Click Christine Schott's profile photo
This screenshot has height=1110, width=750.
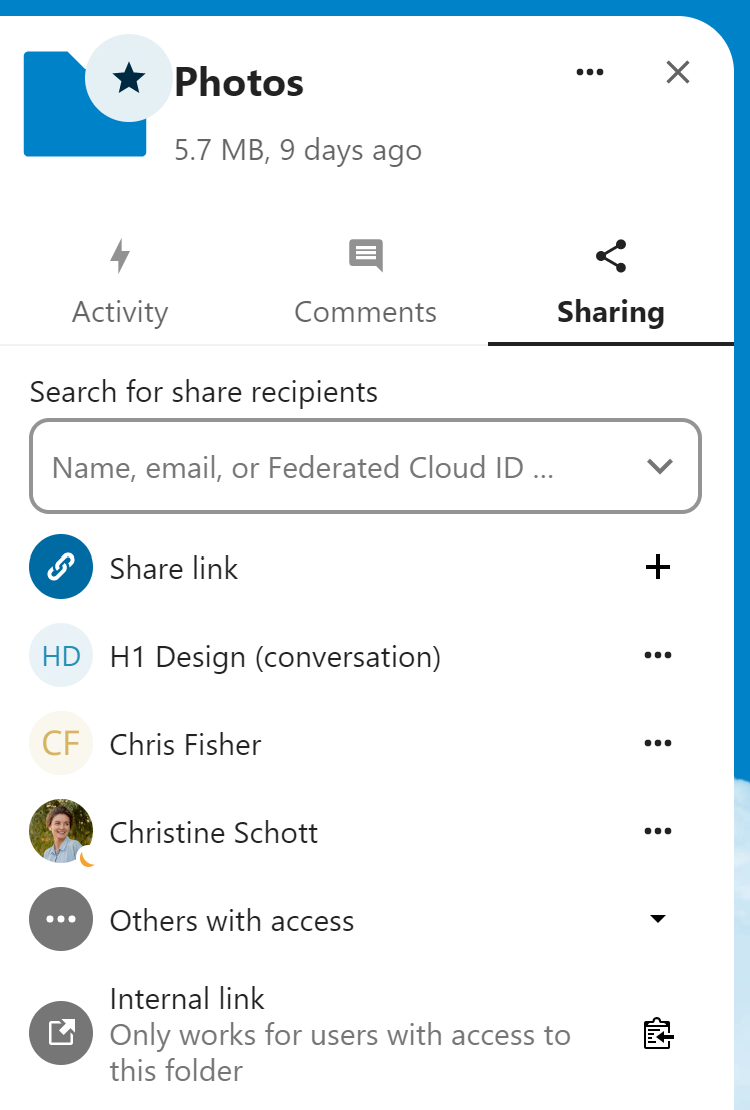pos(61,831)
